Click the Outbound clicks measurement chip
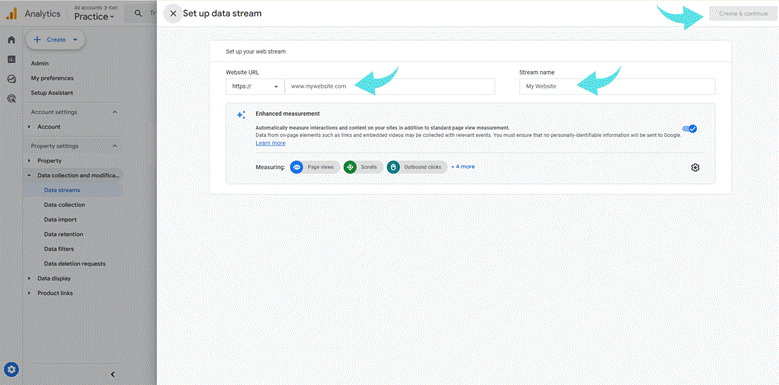779x385 pixels. 417,167
